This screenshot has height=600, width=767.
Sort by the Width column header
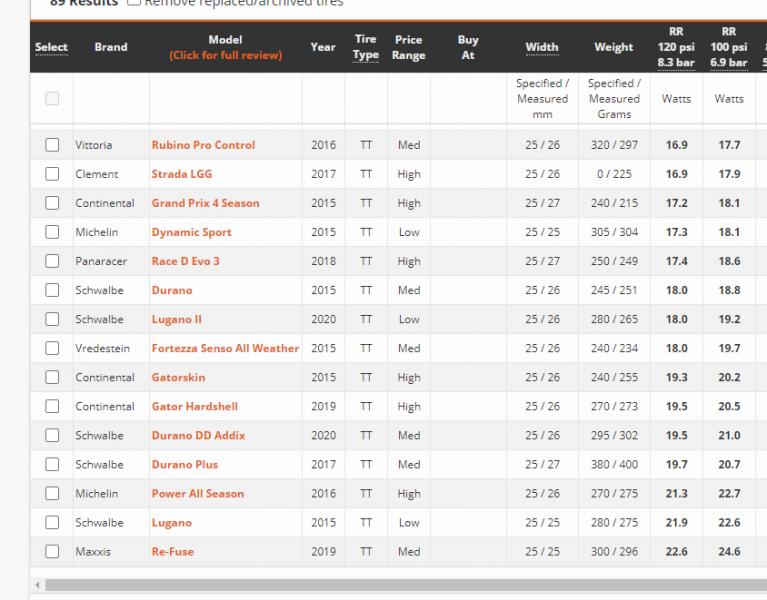[x=542, y=47]
